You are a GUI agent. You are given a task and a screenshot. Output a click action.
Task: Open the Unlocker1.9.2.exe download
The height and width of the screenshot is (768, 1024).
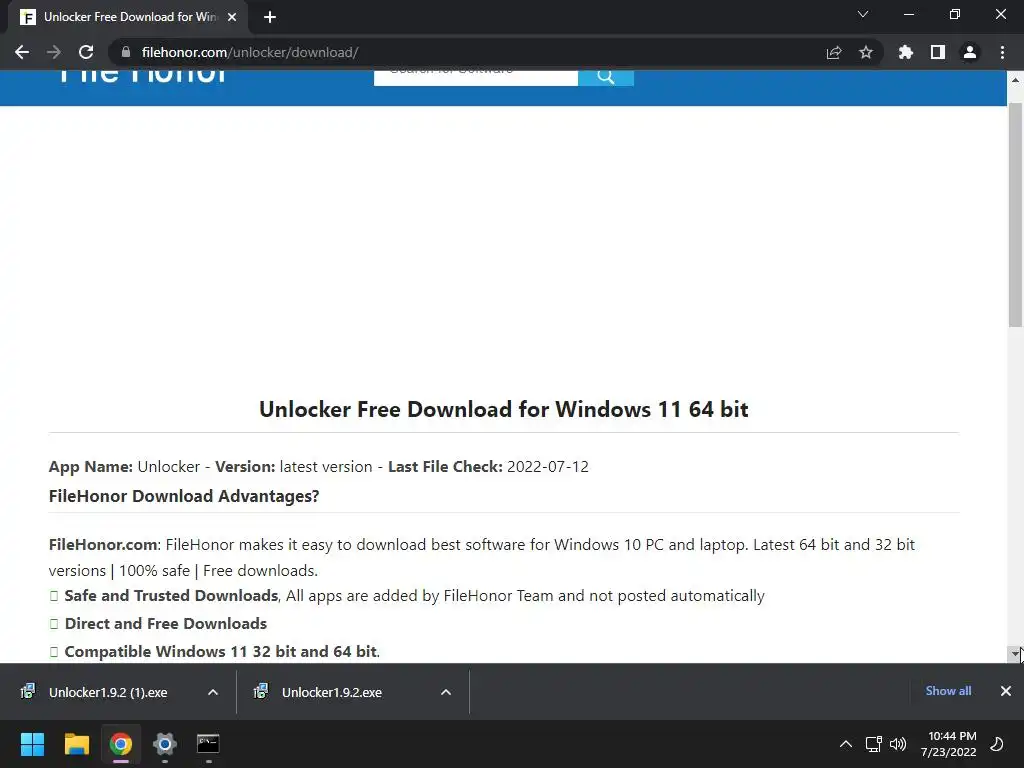coord(332,692)
